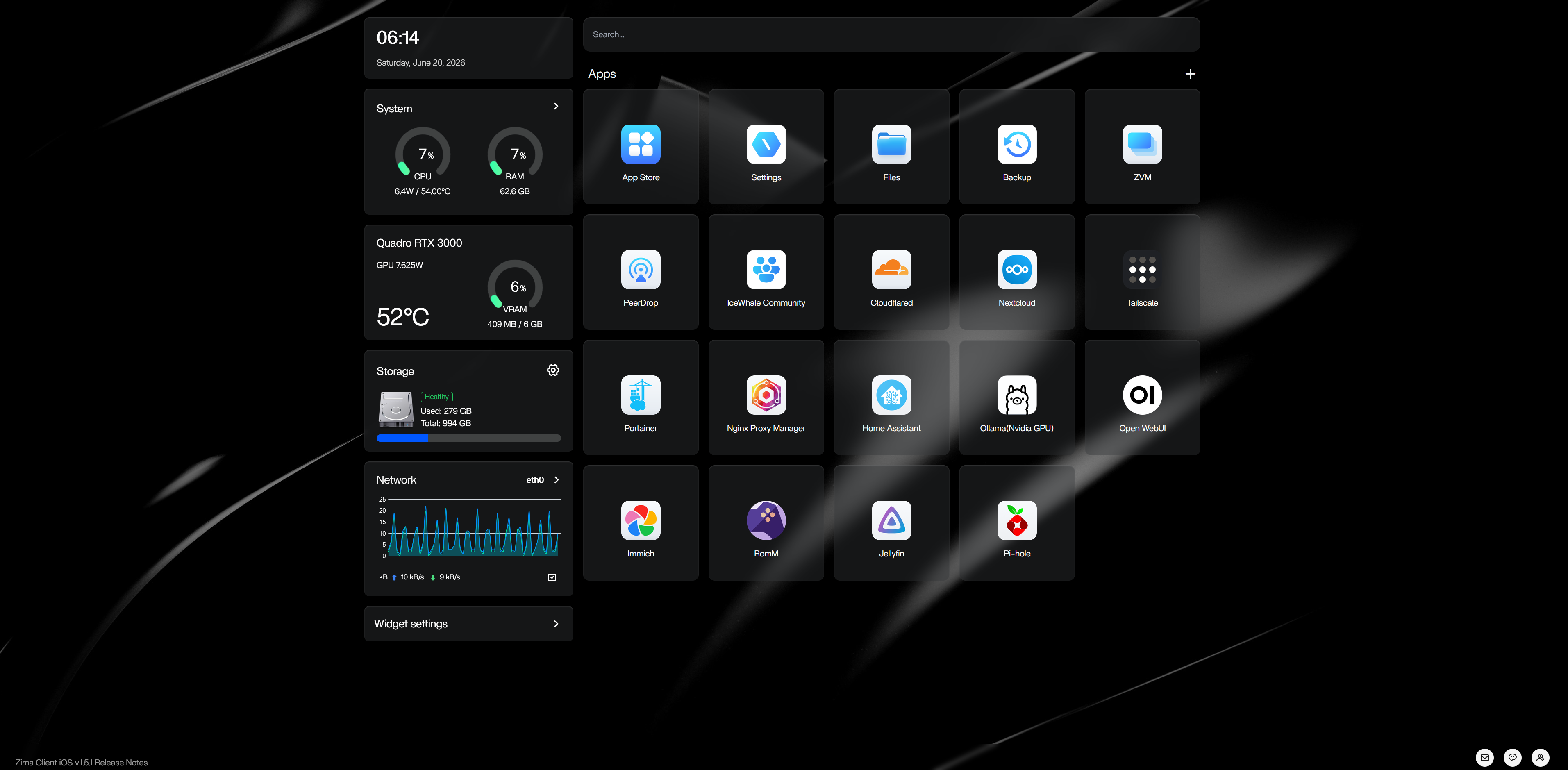Launch Immich
The width and height of the screenshot is (1568, 770).
pos(640,522)
